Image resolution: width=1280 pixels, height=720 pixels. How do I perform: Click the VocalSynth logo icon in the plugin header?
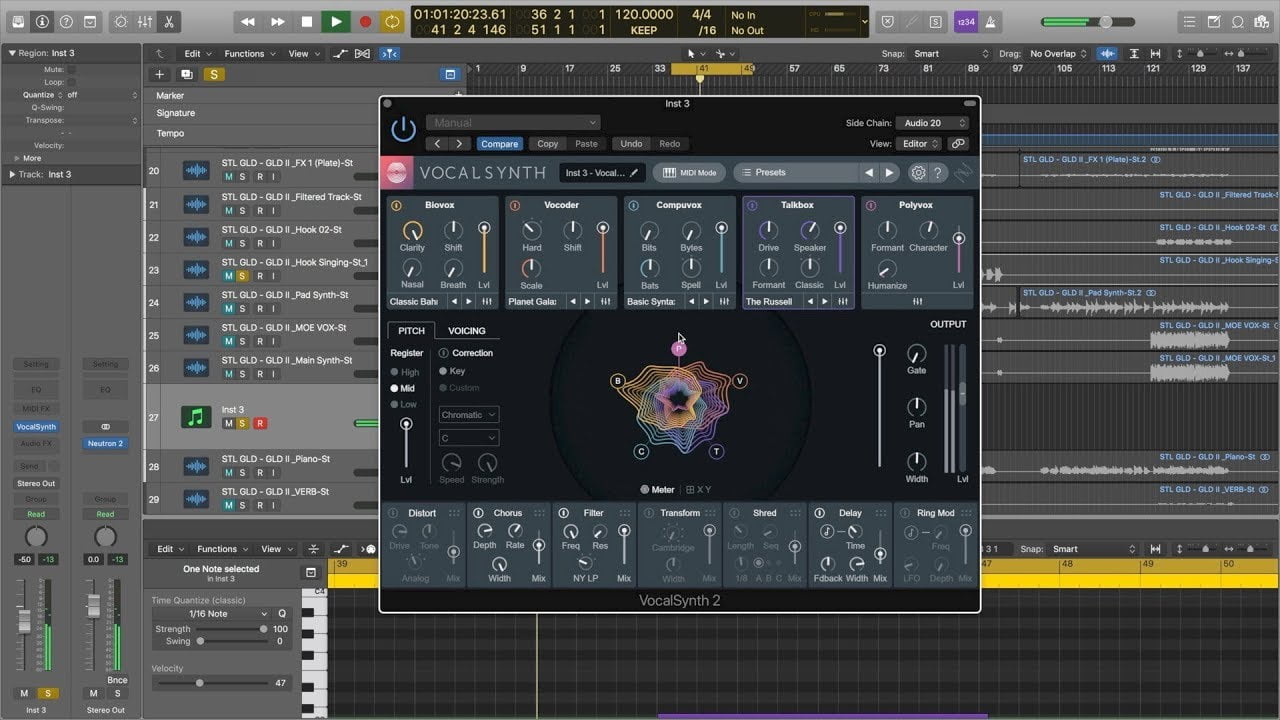[399, 172]
